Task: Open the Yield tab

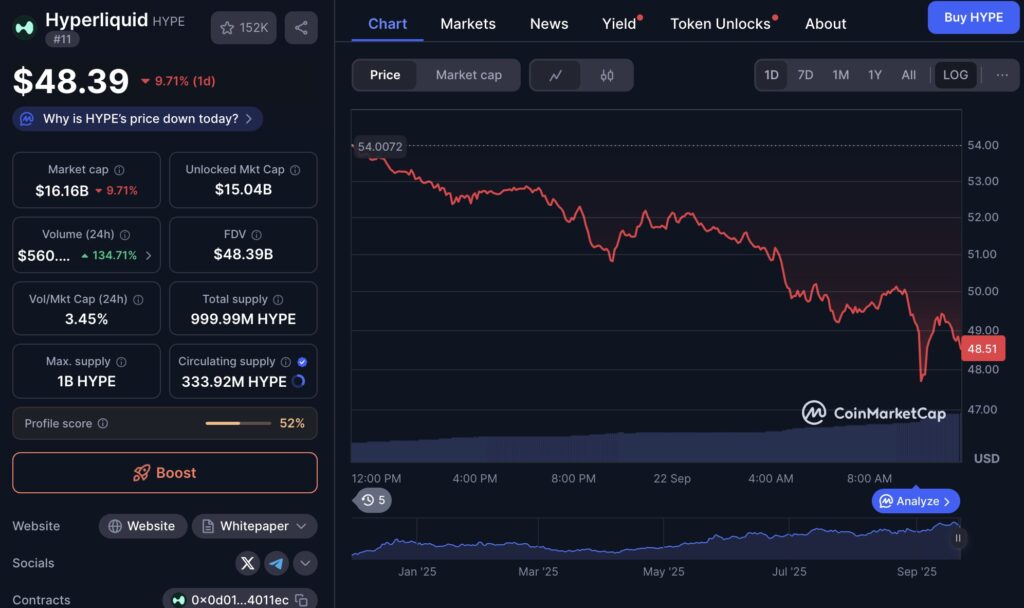Action: [x=619, y=24]
